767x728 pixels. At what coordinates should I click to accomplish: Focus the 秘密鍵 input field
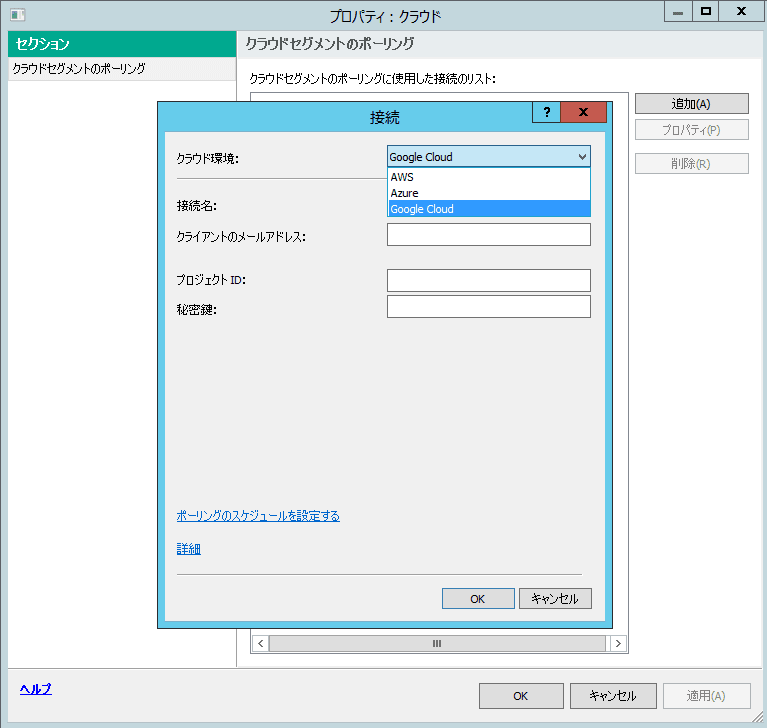[489, 307]
